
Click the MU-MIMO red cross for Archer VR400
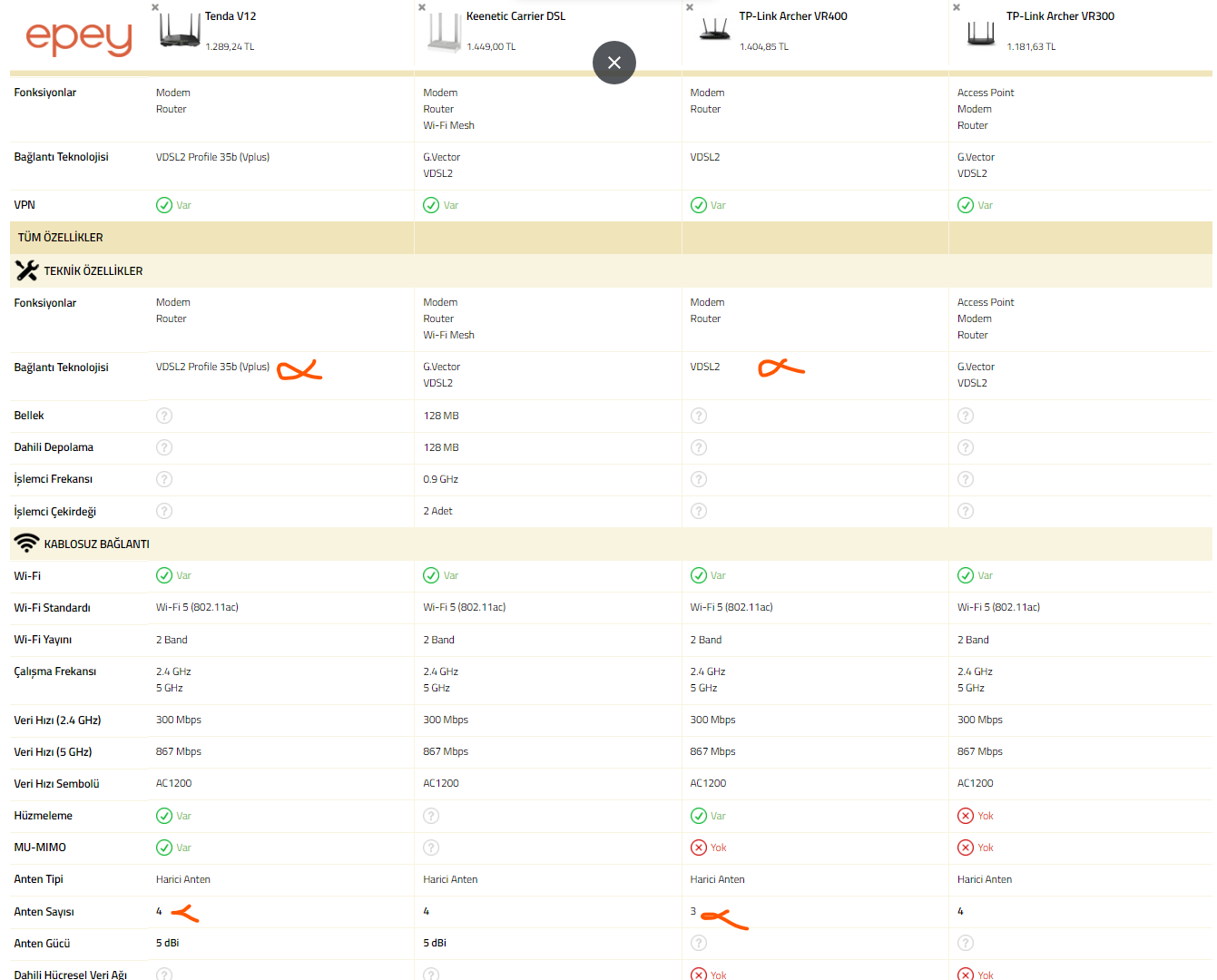(699, 848)
